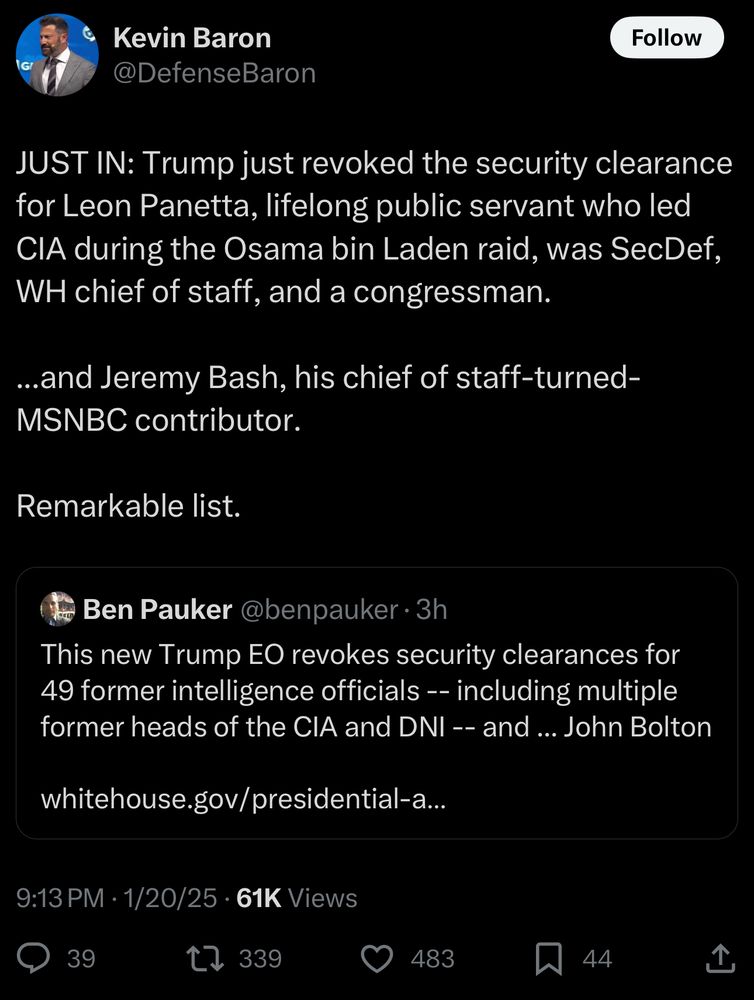
Task: Click the 44 bookmarks count
Action: tap(597, 959)
